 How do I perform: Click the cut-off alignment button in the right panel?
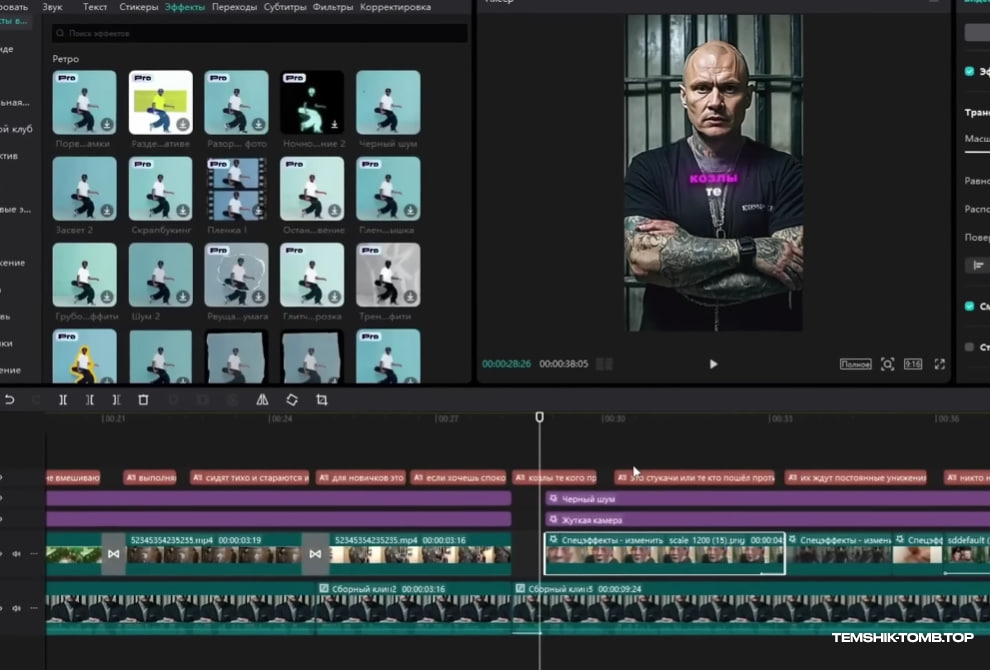pyautogui.click(x=977, y=265)
